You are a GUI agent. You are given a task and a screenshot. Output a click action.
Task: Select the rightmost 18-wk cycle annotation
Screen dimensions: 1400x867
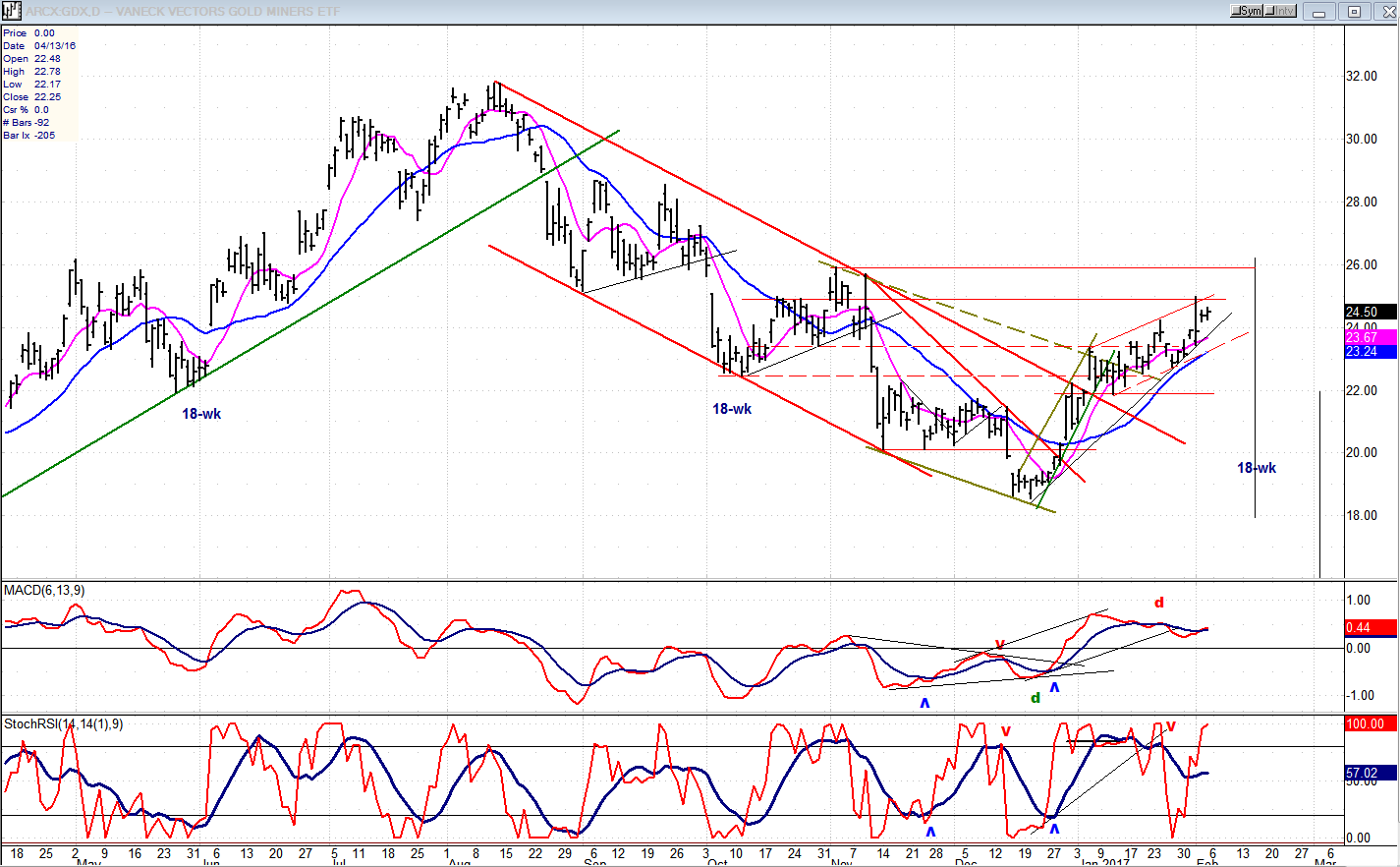(x=1256, y=468)
